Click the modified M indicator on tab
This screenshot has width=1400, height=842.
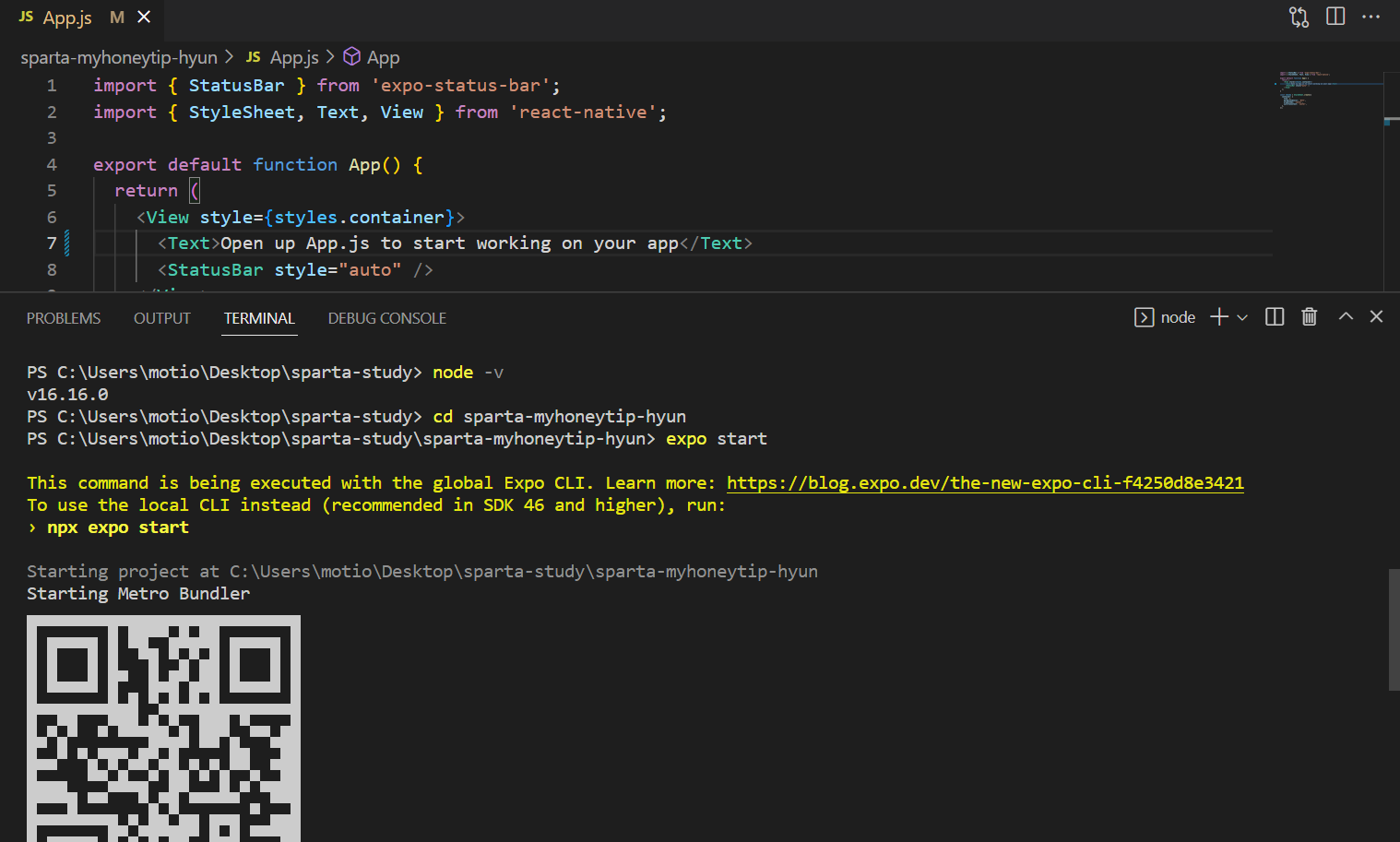pyautogui.click(x=117, y=18)
